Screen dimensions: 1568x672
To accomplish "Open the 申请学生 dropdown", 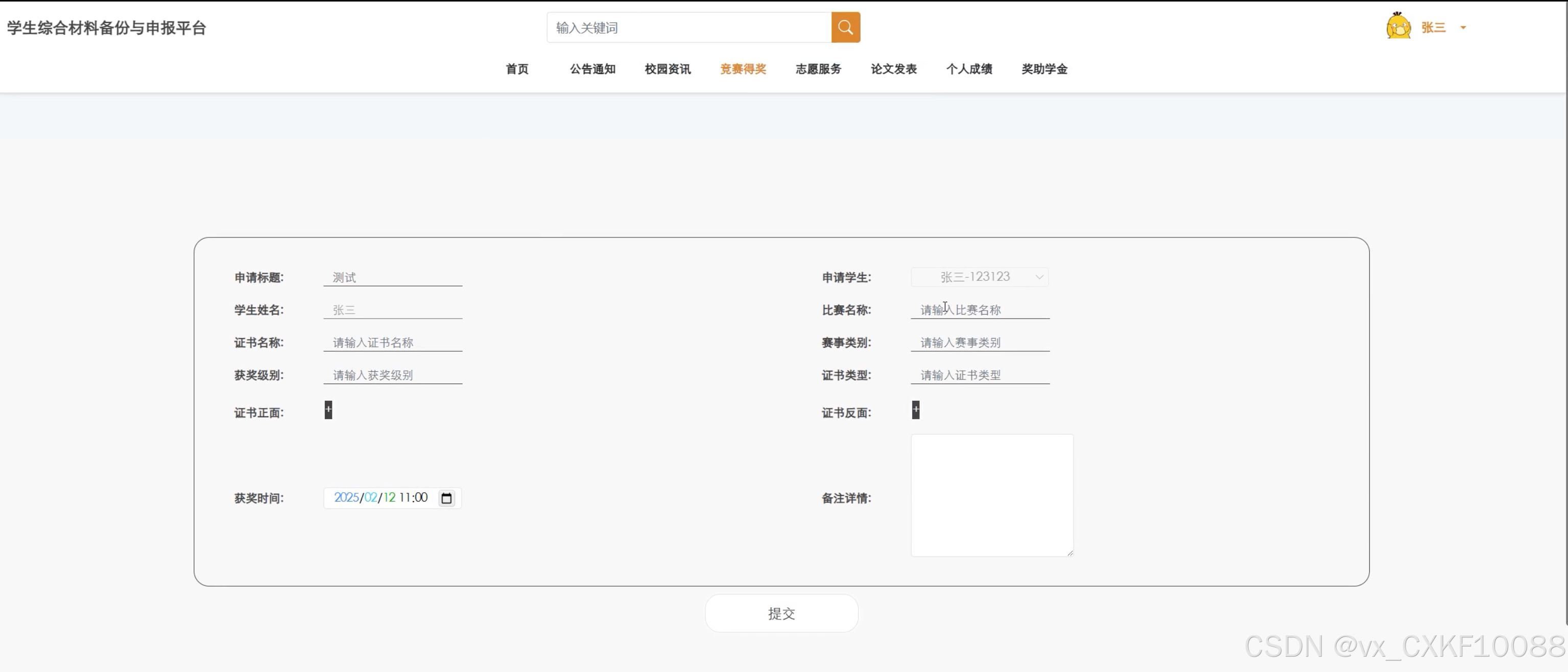I will click(x=980, y=277).
